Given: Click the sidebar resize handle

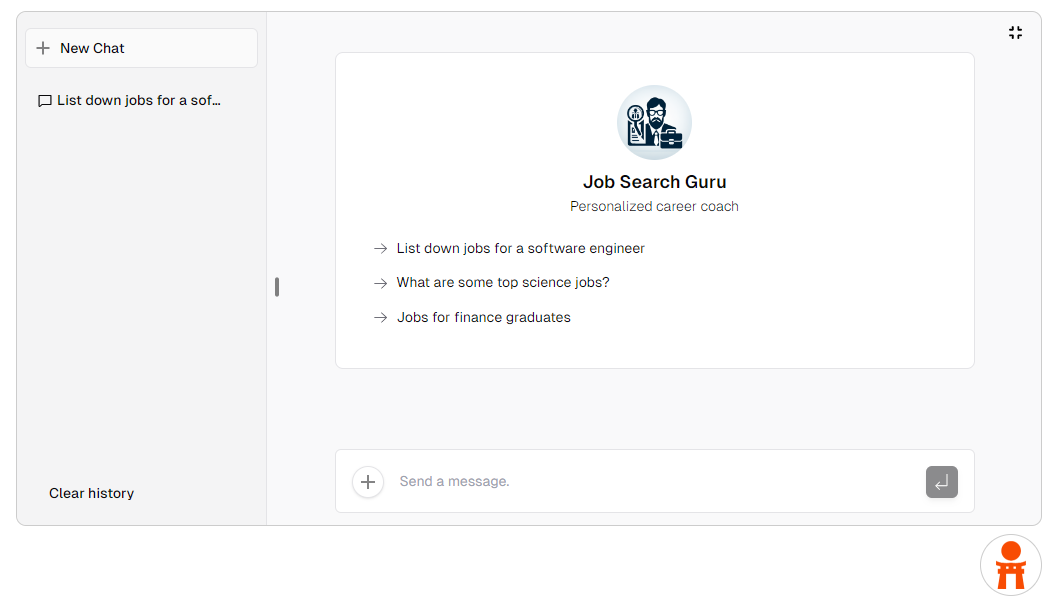Looking at the screenshot, I should point(277,287).
